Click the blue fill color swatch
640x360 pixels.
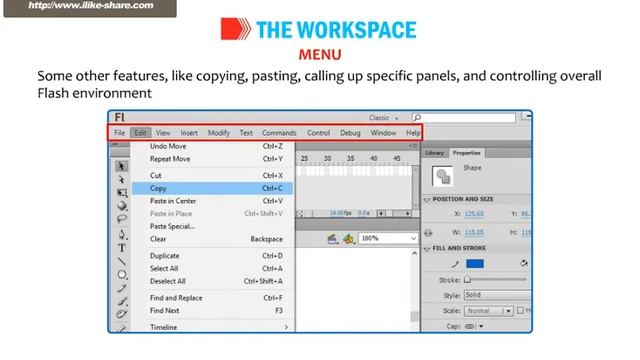pyautogui.click(x=475, y=264)
